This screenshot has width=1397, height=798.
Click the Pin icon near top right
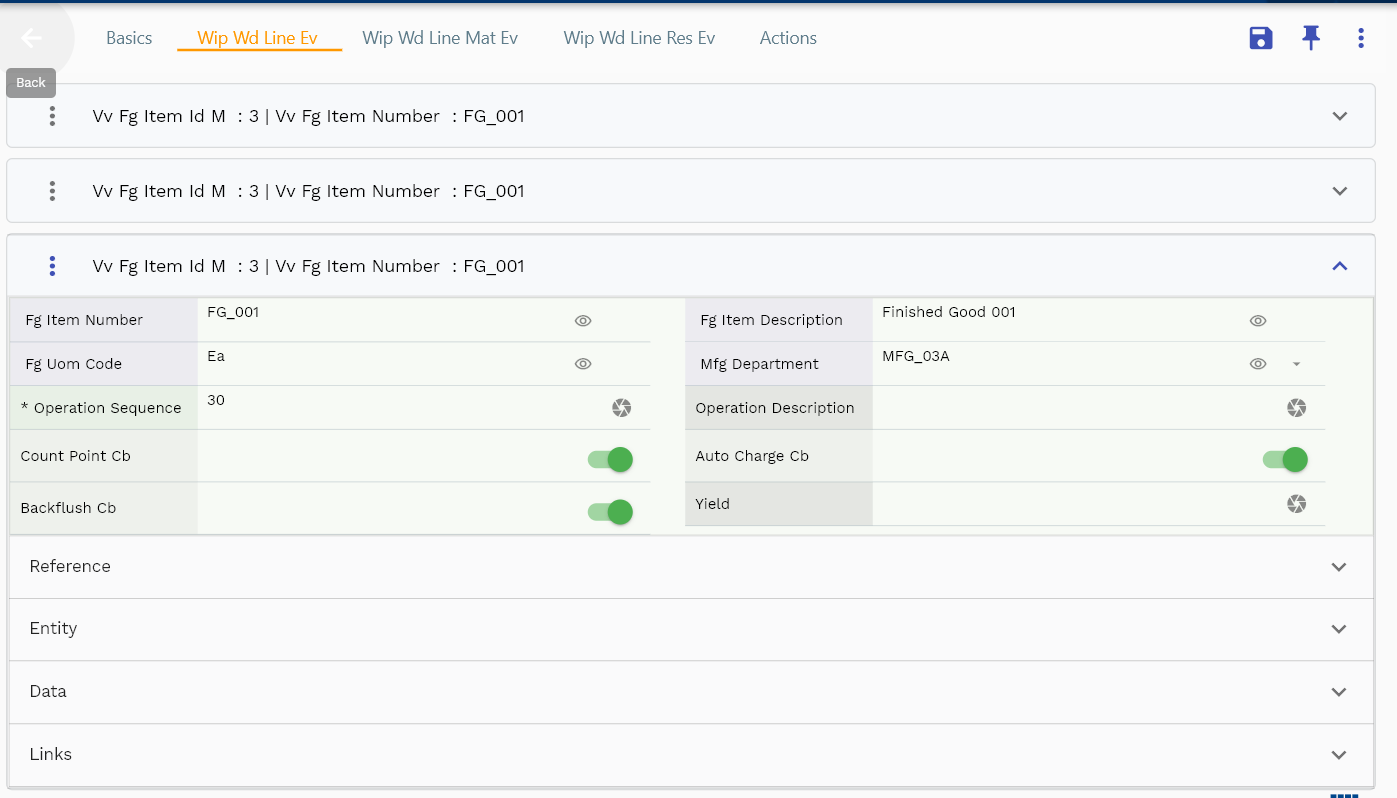(1311, 37)
